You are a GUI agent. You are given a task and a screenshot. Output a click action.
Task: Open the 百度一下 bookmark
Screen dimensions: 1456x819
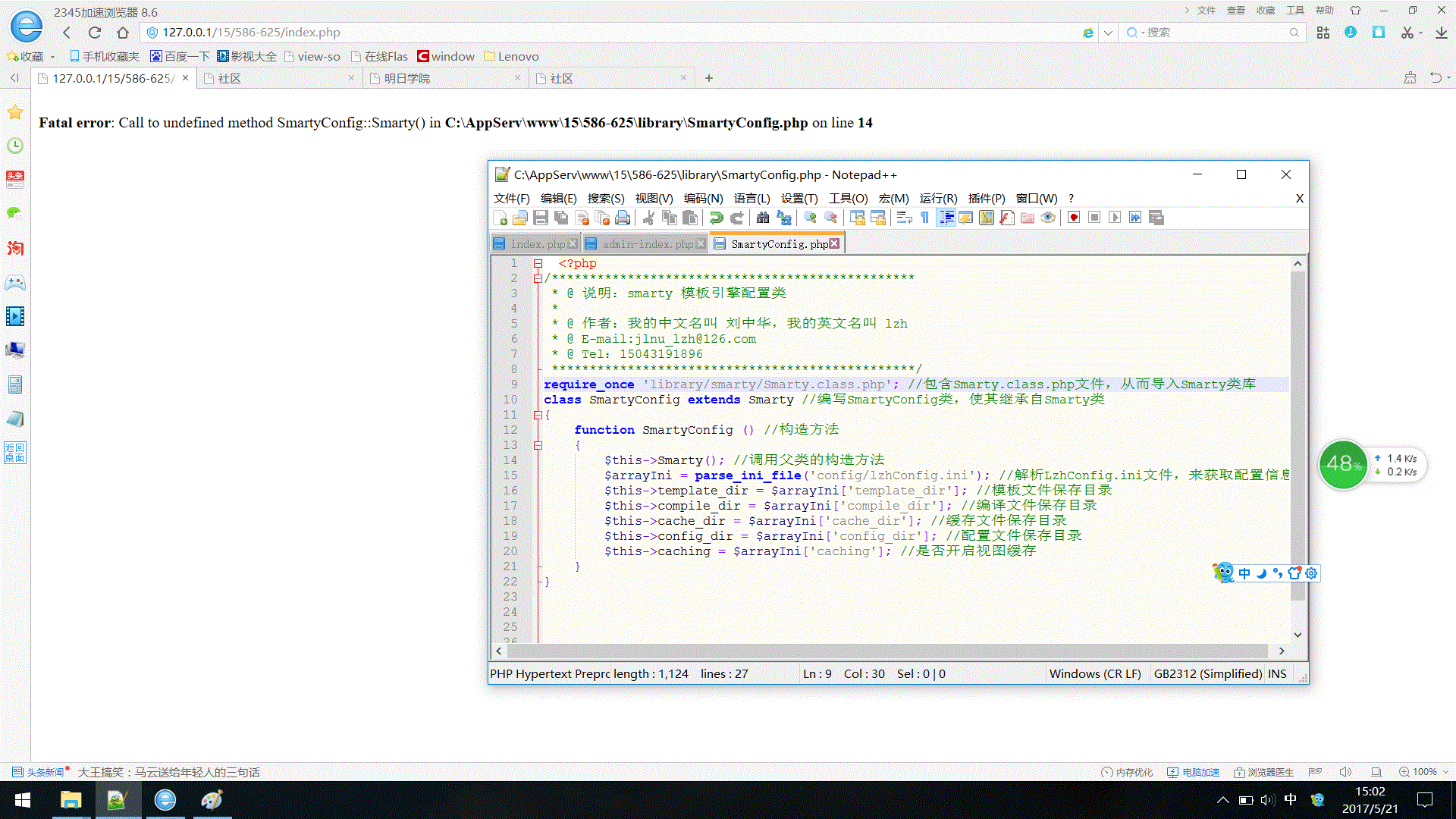180,56
